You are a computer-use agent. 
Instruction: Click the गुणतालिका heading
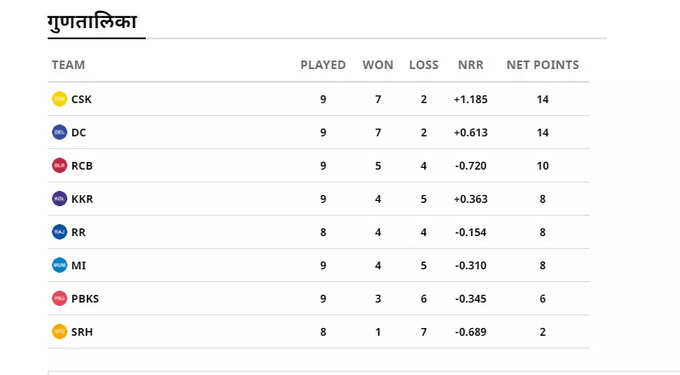[x=92, y=22]
